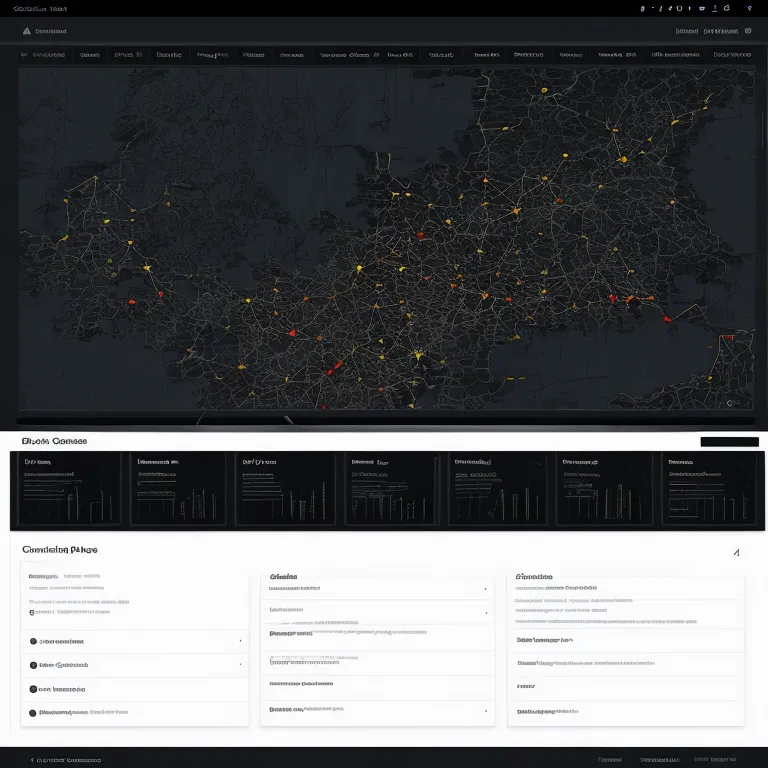Click the first status icon in top bar
The width and height of the screenshot is (768, 768).
[643, 8]
